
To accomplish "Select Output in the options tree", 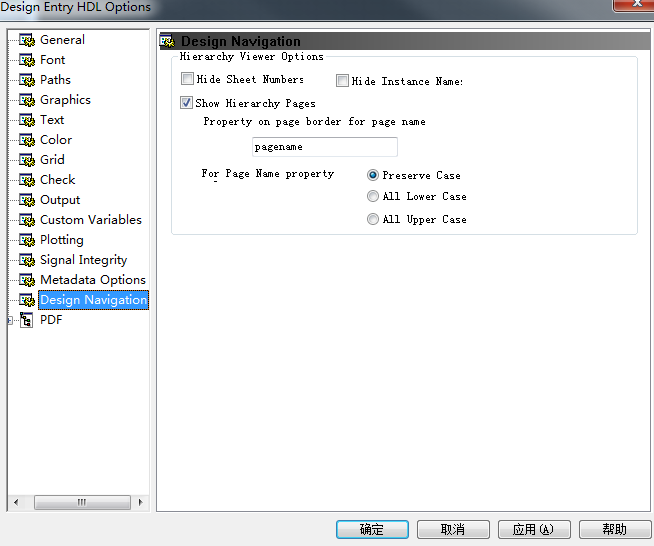I will click(60, 200).
